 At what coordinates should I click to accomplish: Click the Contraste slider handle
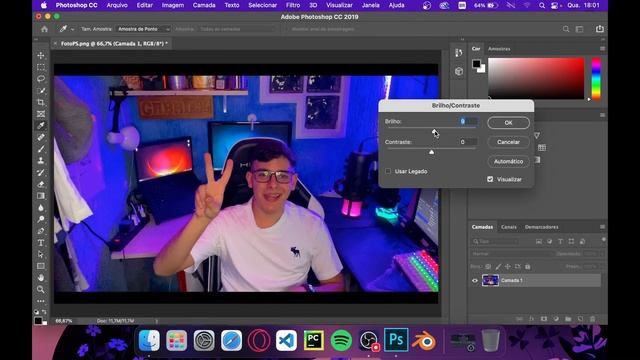click(431, 152)
